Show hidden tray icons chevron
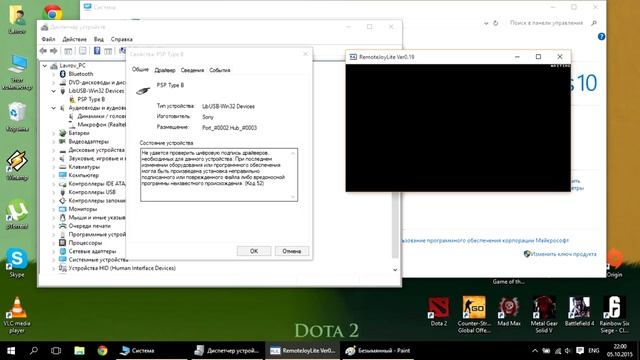The image size is (640, 360). [x=535, y=351]
